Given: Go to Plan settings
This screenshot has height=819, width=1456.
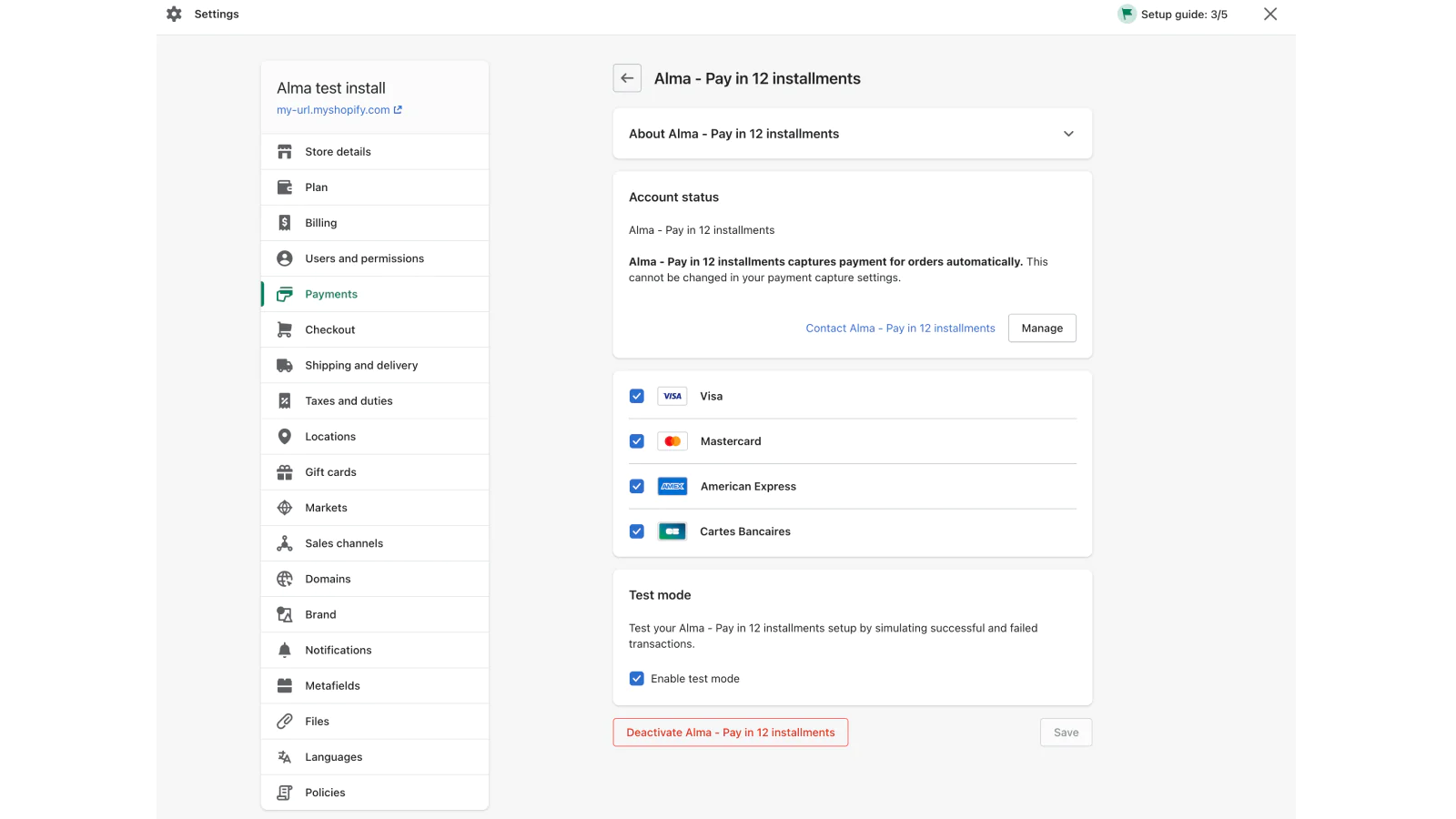Looking at the screenshot, I should (x=375, y=187).
